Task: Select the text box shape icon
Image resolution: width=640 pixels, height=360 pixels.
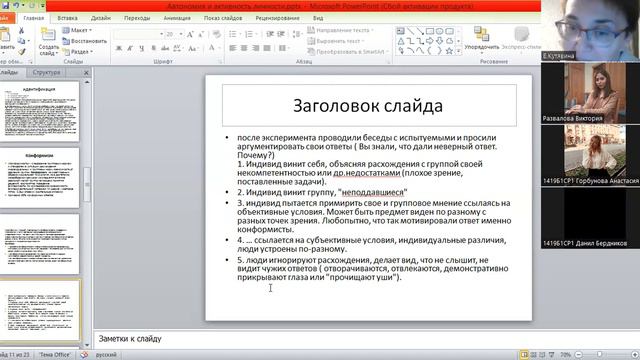Action: pos(400,31)
